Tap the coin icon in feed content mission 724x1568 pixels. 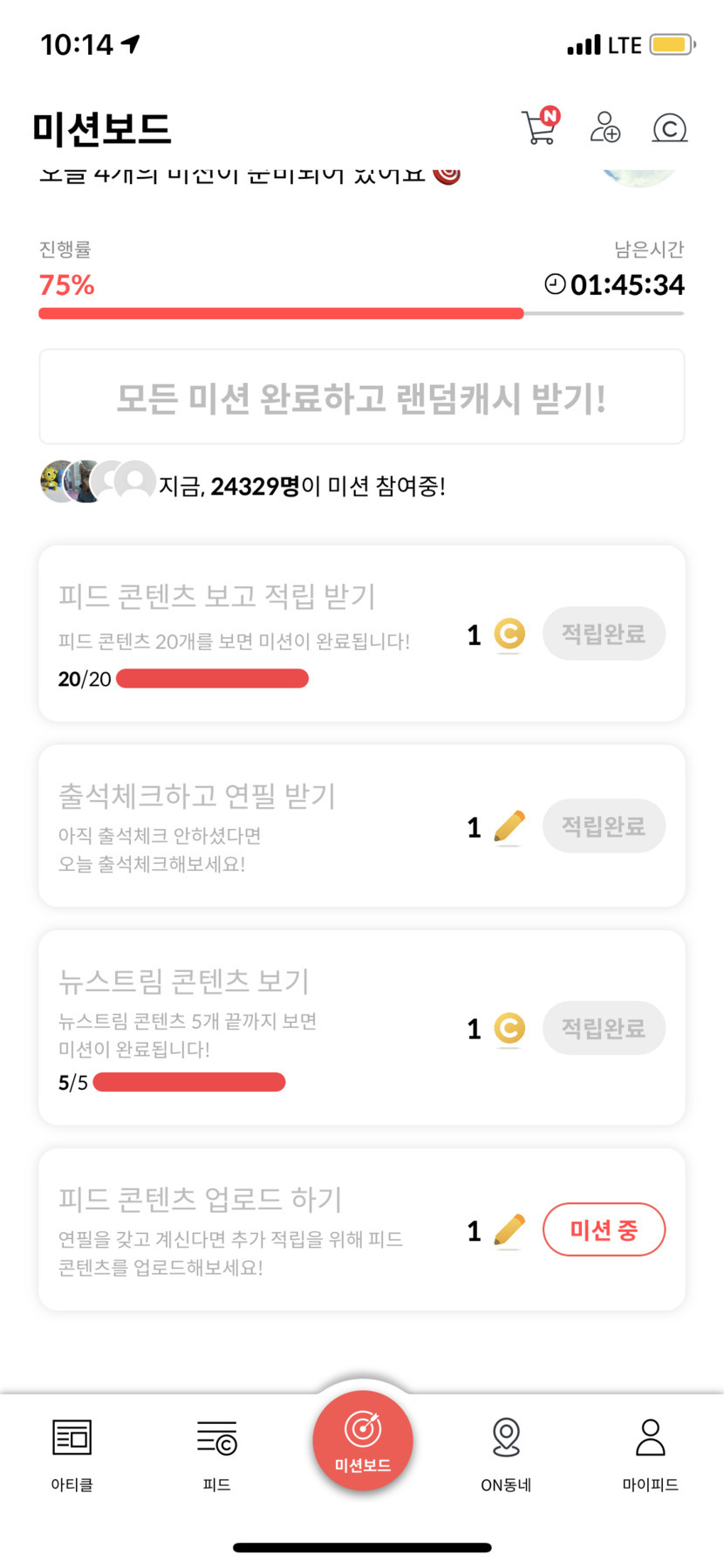click(509, 634)
